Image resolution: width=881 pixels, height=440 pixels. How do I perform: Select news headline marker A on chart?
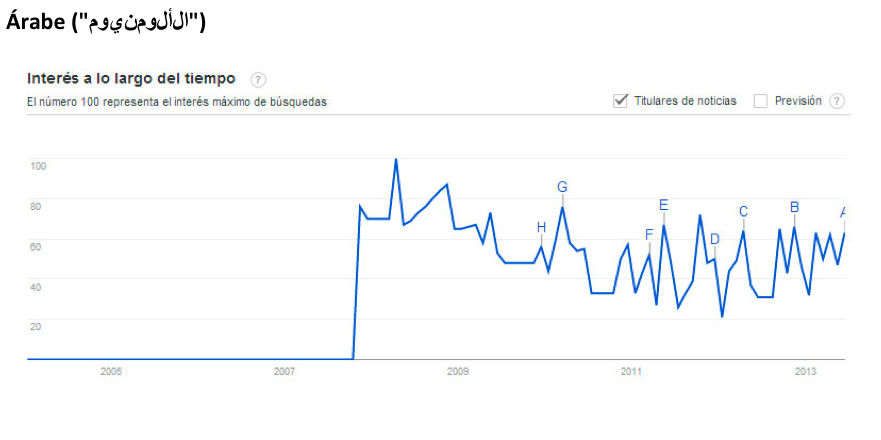click(x=843, y=212)
